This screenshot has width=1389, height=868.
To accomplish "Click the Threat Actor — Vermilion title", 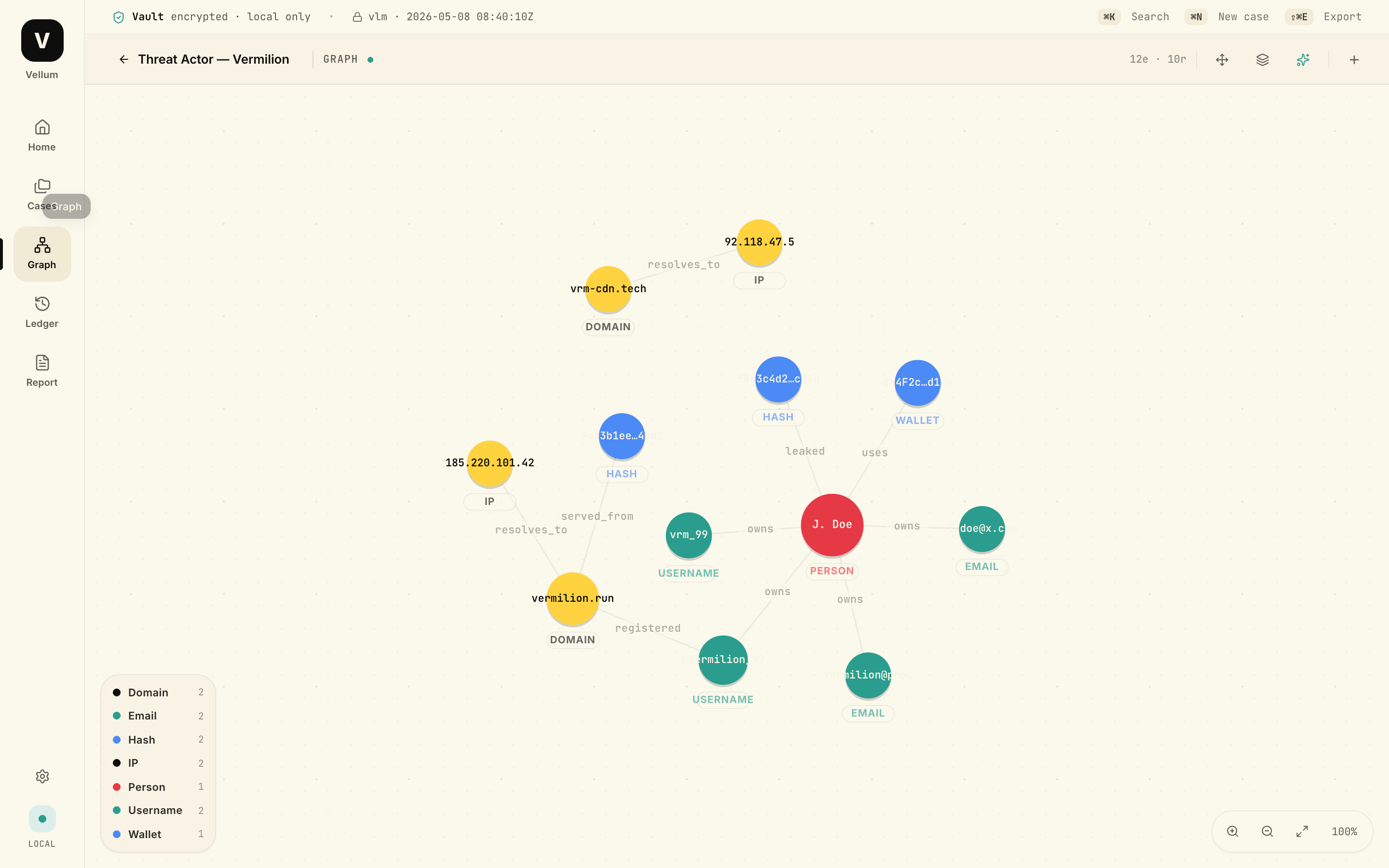I will [x=214, y=59].
